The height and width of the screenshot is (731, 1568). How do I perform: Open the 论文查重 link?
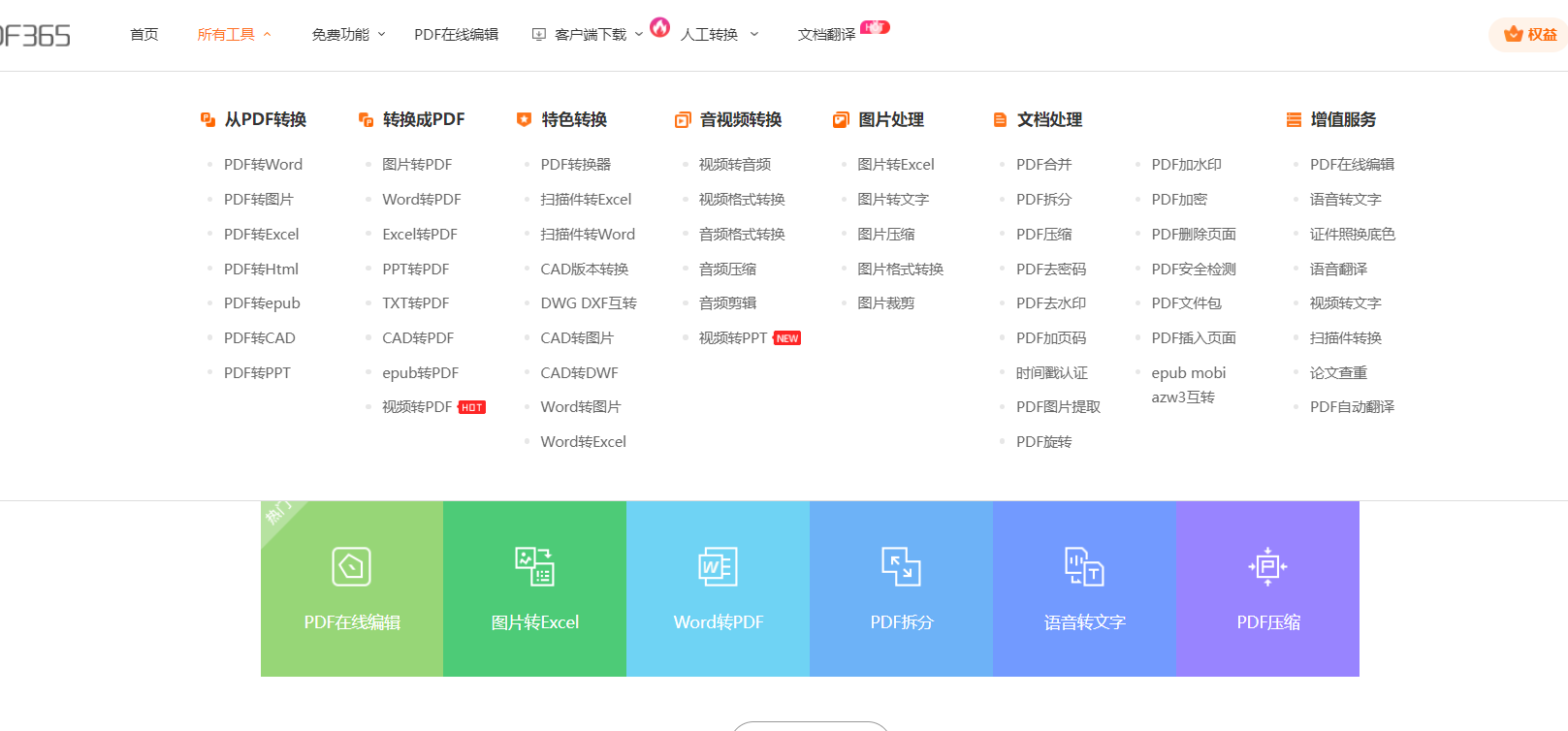click(1338, 373)
